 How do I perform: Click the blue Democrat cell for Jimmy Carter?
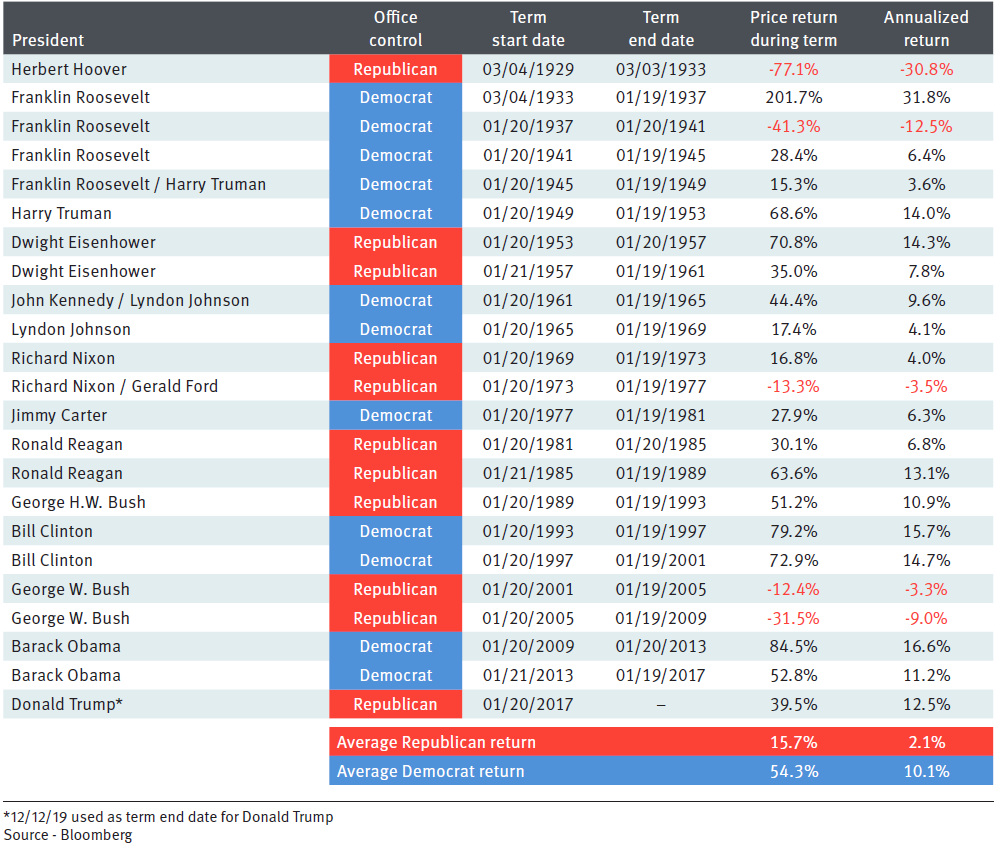[x=396, y=415]
